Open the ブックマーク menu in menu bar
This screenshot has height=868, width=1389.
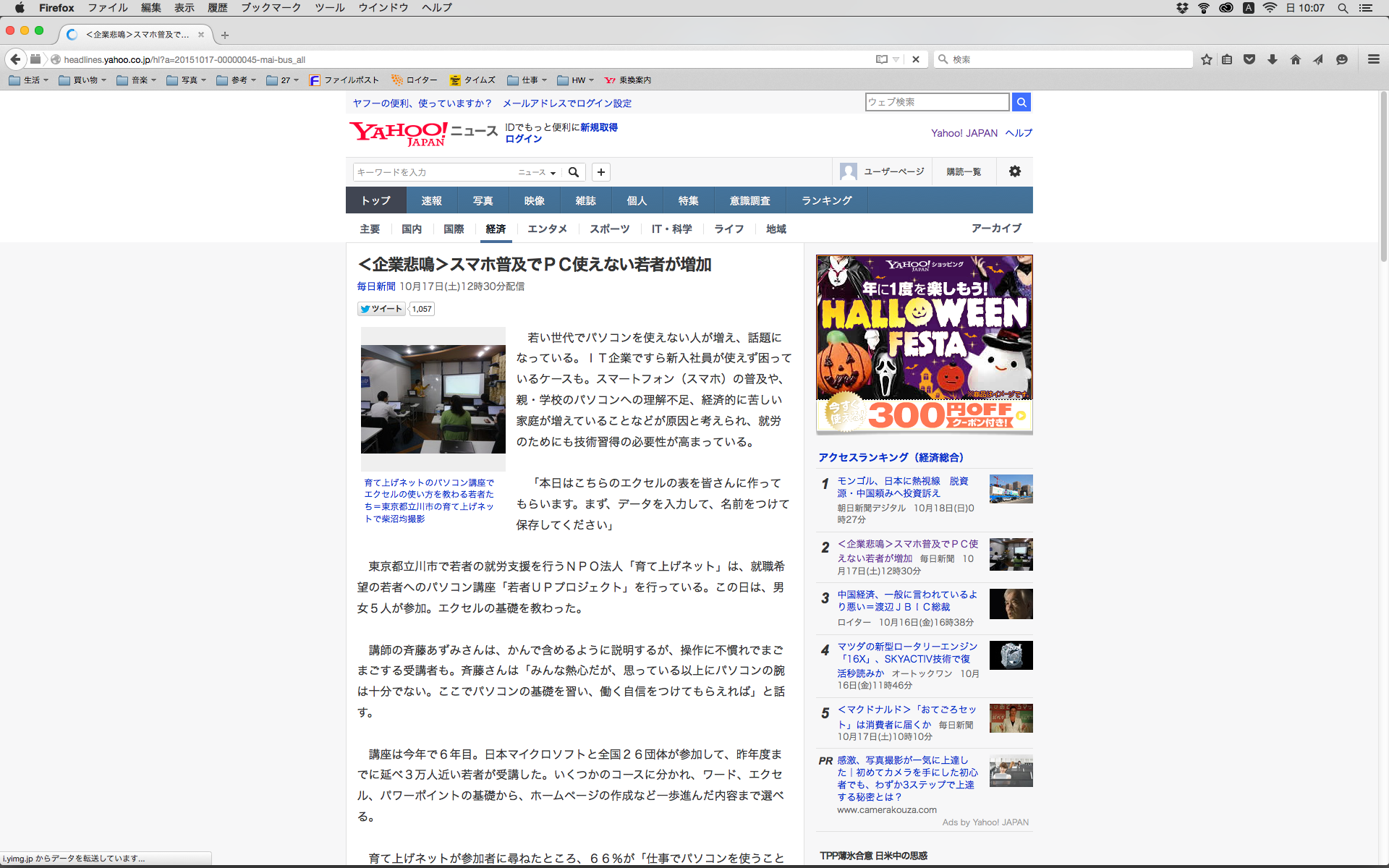[x=271, y=8]
